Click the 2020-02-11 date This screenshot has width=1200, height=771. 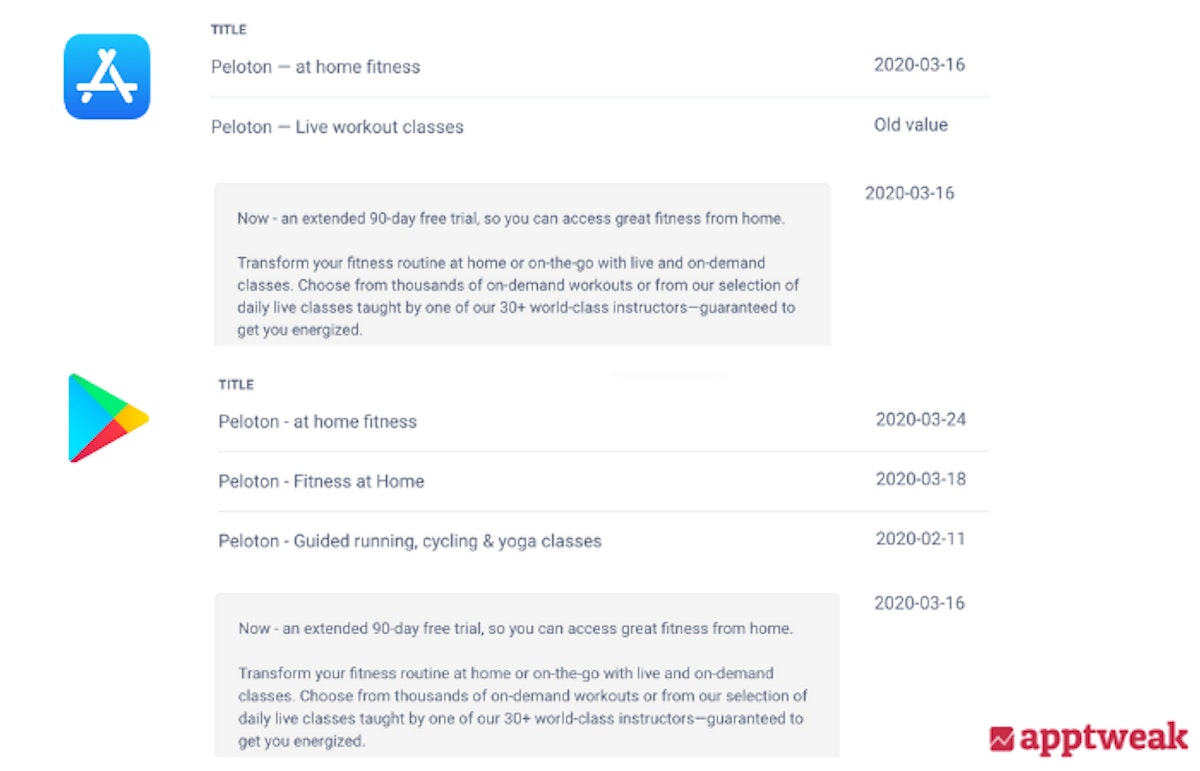pyautogui.click(x=920, y=539)
